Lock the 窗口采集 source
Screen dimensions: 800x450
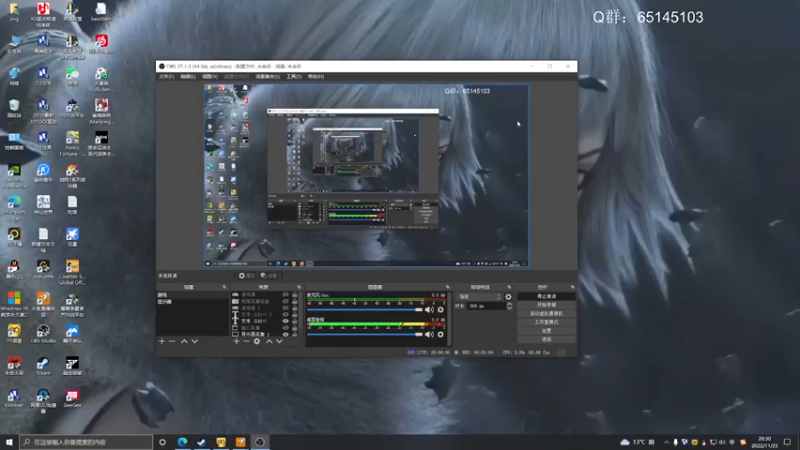click(294, 328)
